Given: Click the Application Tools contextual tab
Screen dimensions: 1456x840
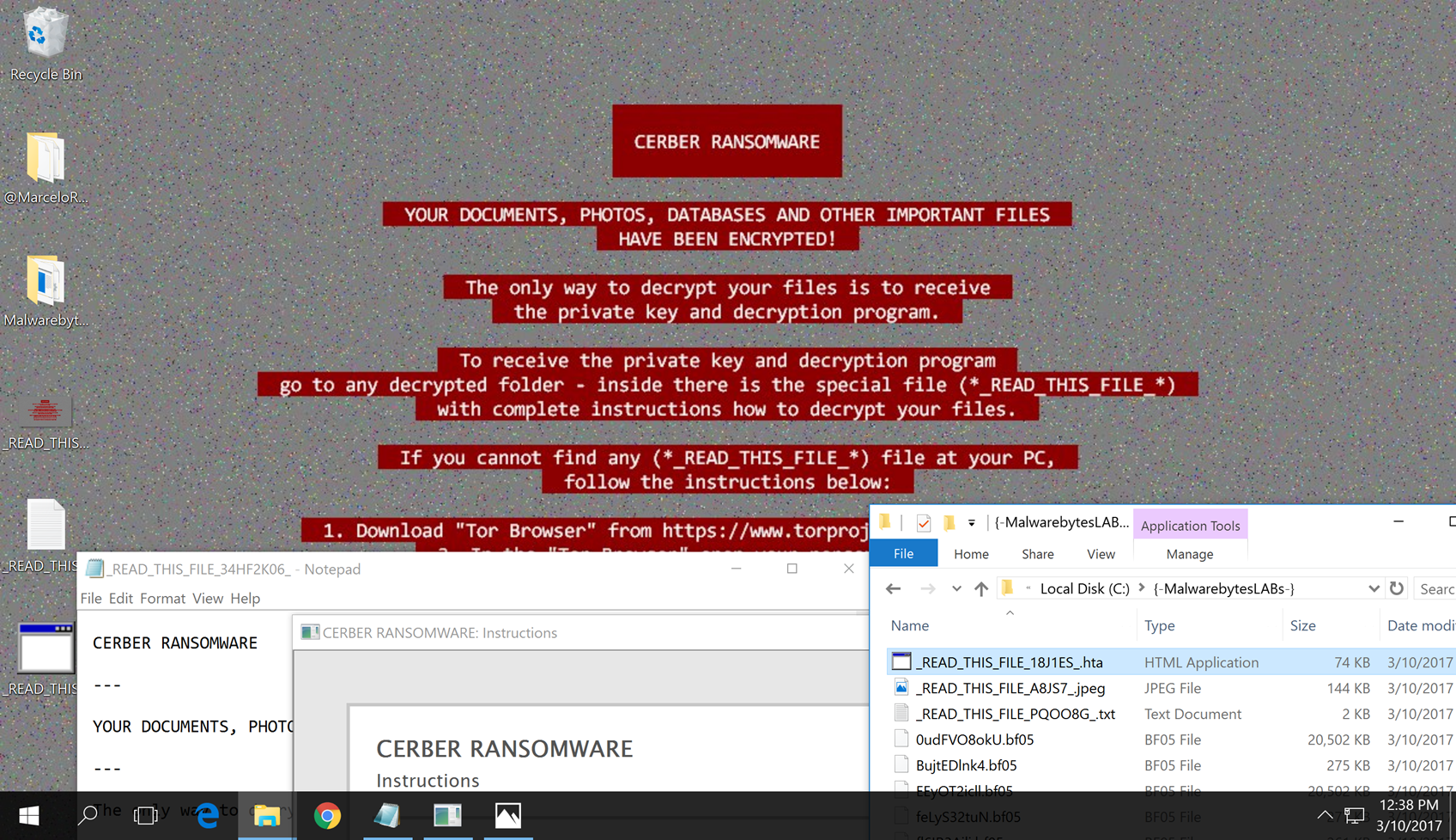Looking at the screenshot, I should (1190, 526).
